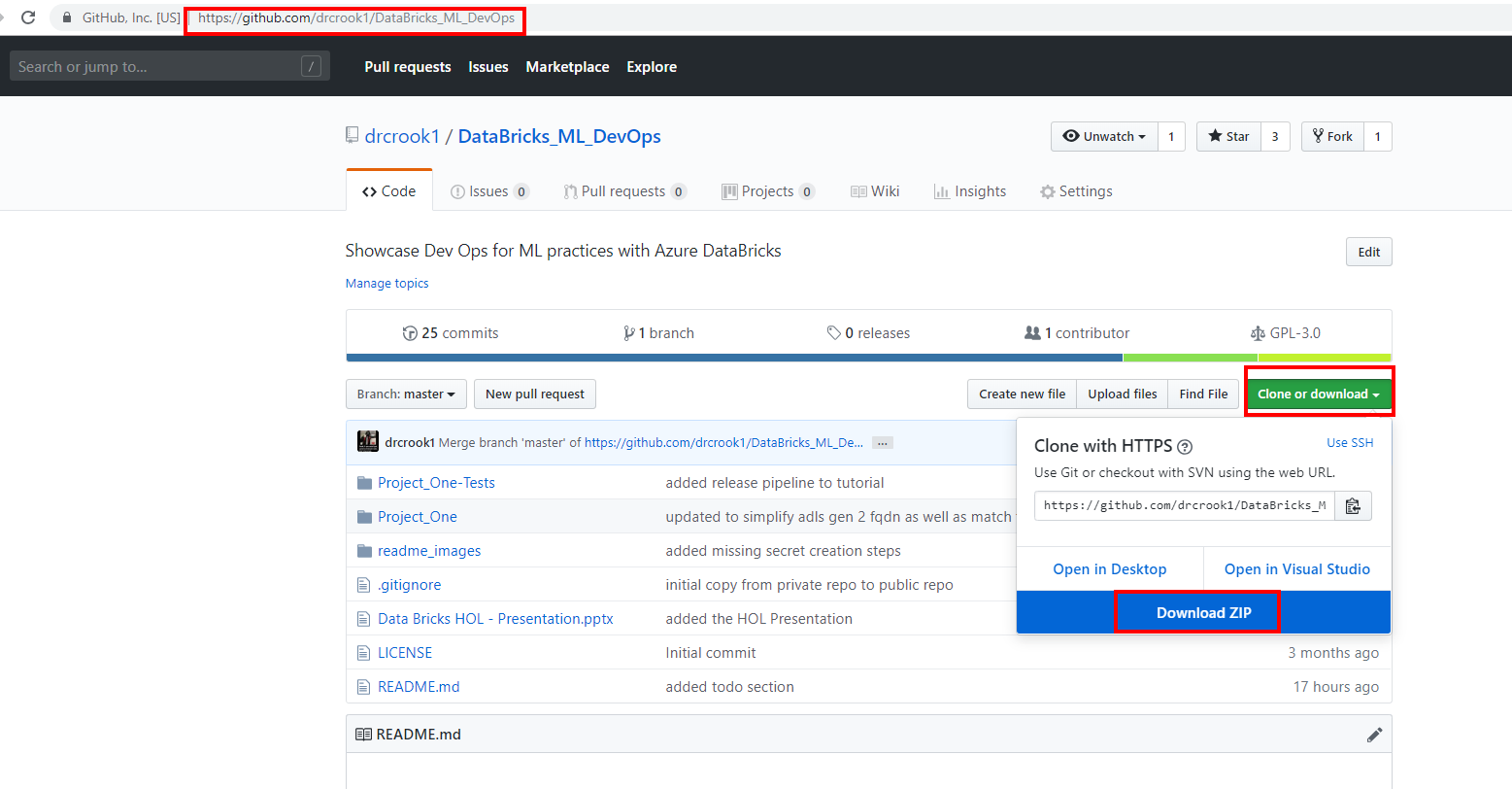
Task: Click the commit history icon by 25 commits
Action: [410, 333]
